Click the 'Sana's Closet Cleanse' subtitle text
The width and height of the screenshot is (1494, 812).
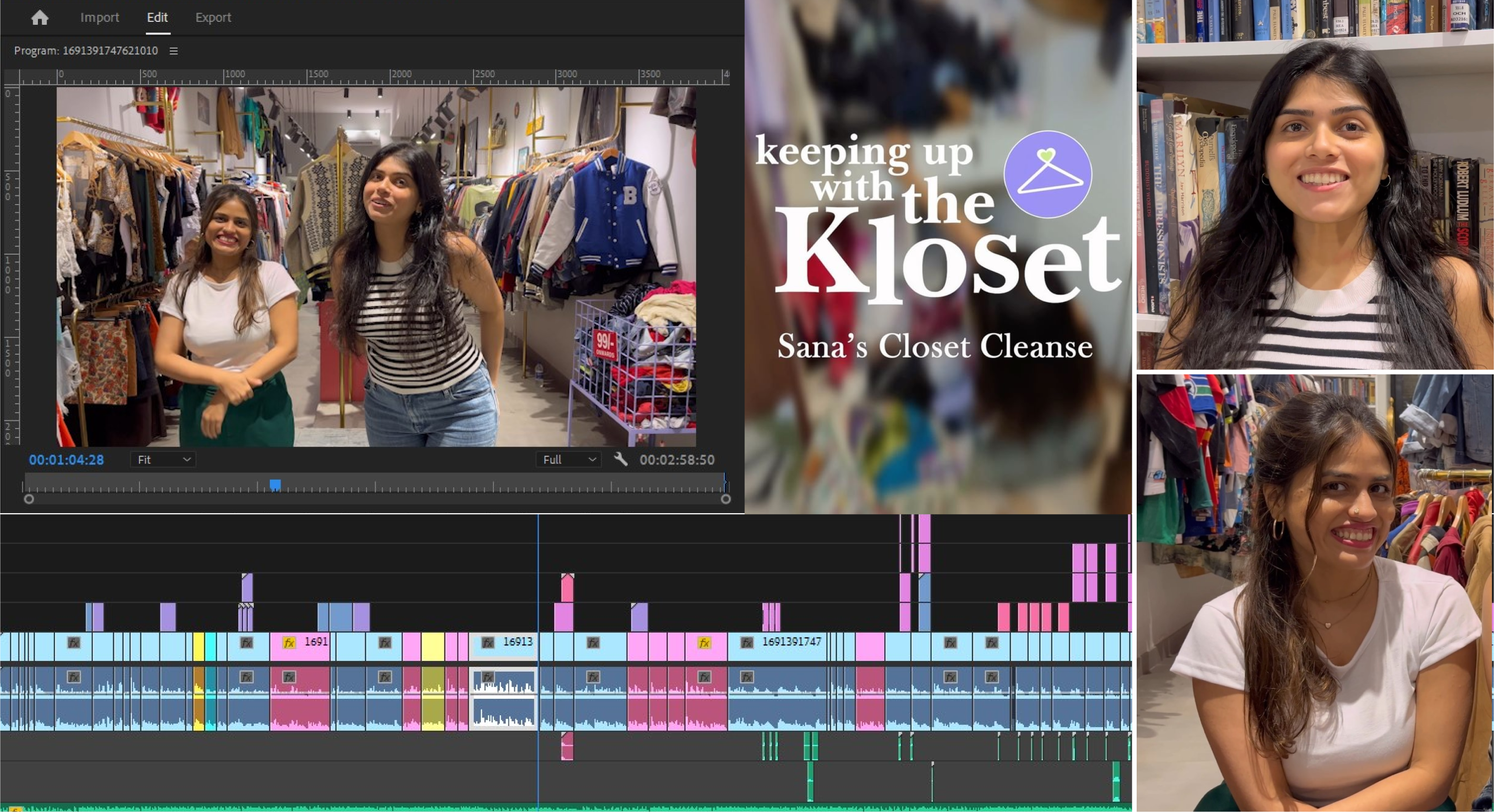coord(935,346)
